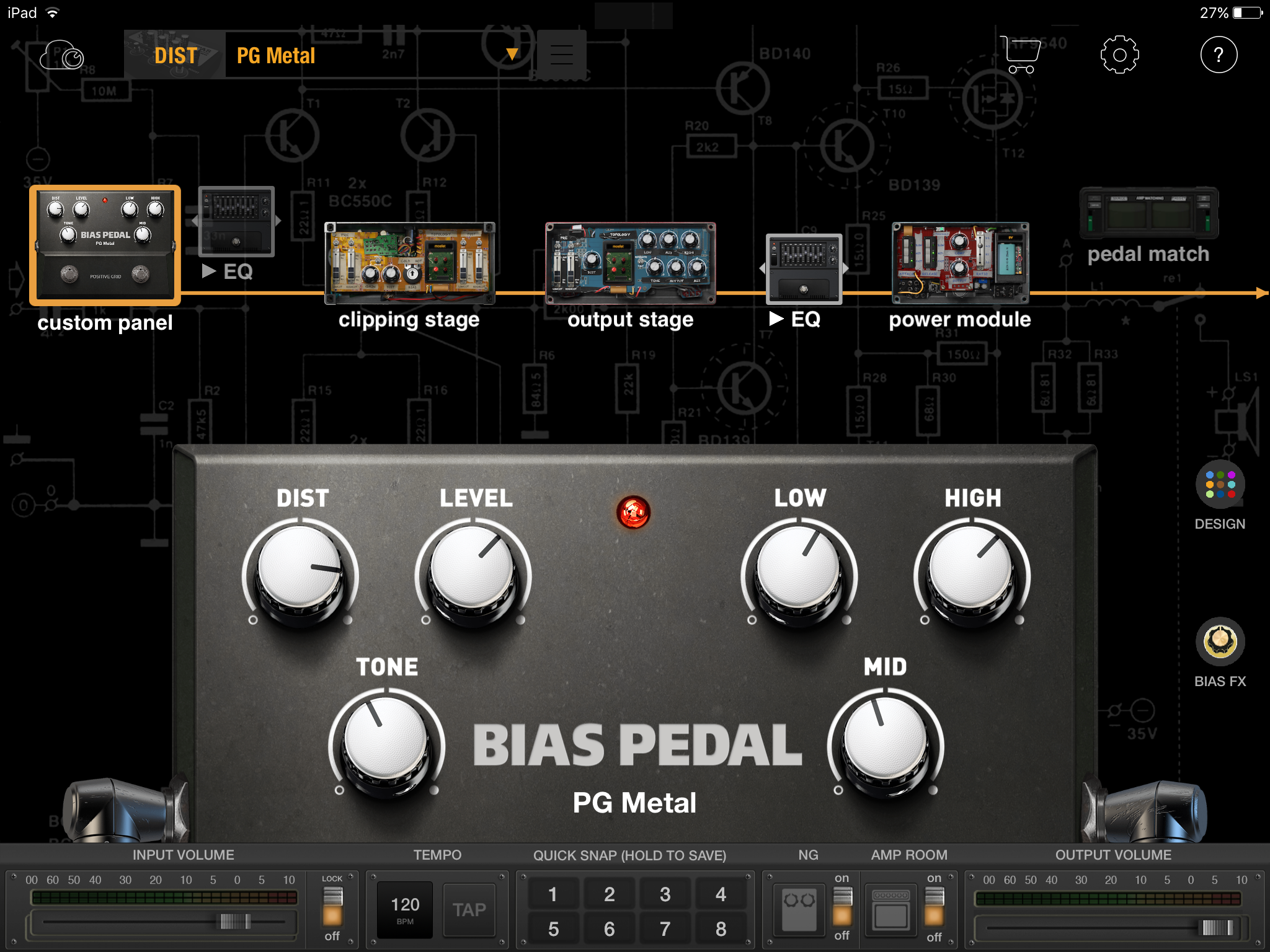Click the custom panel label
1270x952 pixels.
click(x=105, y=322)
